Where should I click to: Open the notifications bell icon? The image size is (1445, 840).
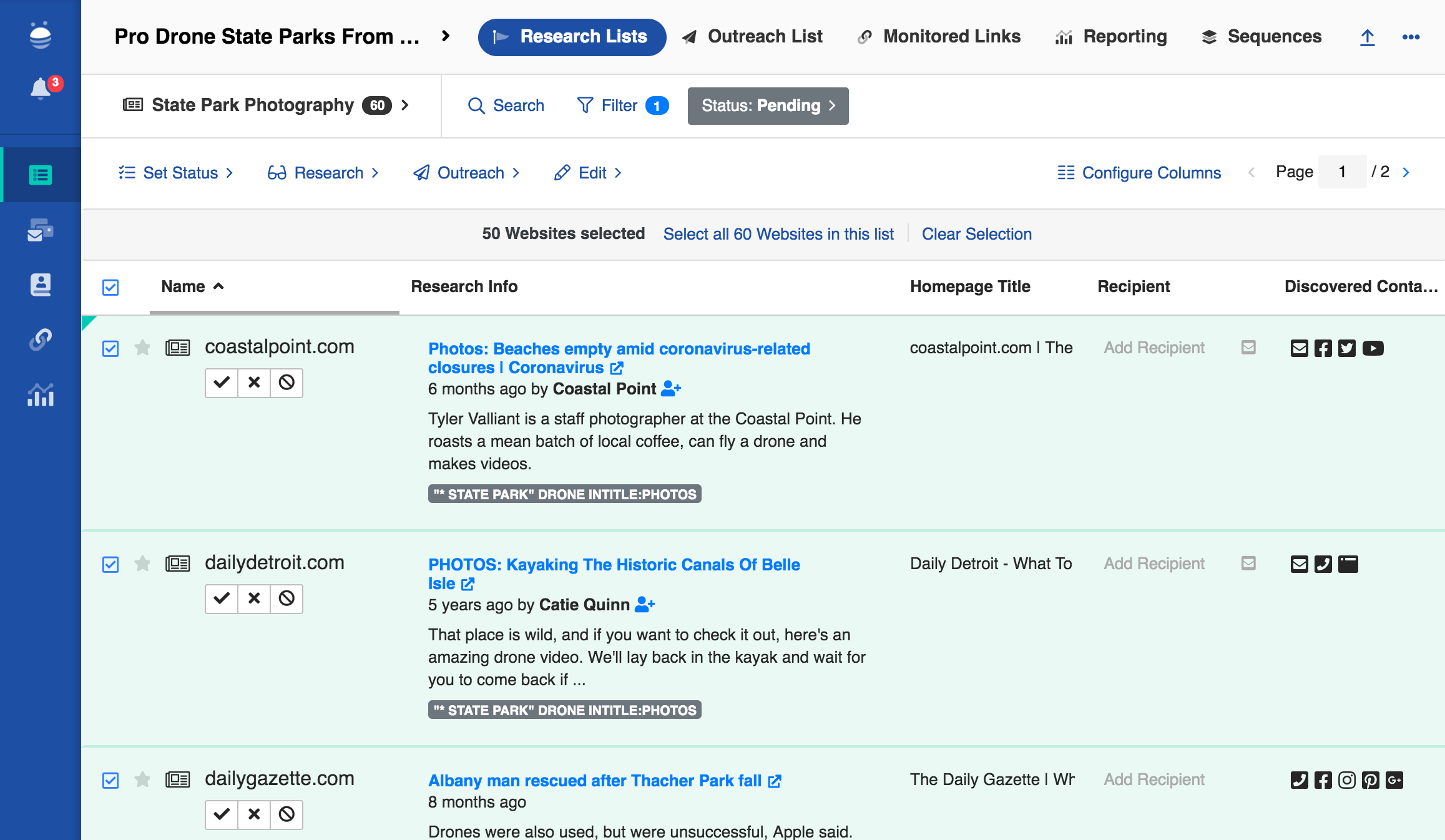click(x=41, y=89)
